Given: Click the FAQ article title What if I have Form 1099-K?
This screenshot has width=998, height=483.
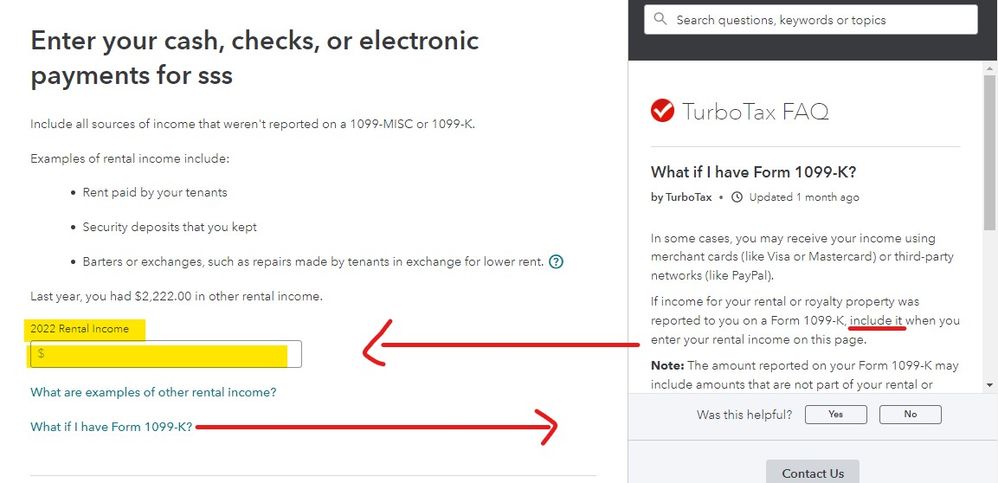Looking at the screenshot, I should 754,172.
